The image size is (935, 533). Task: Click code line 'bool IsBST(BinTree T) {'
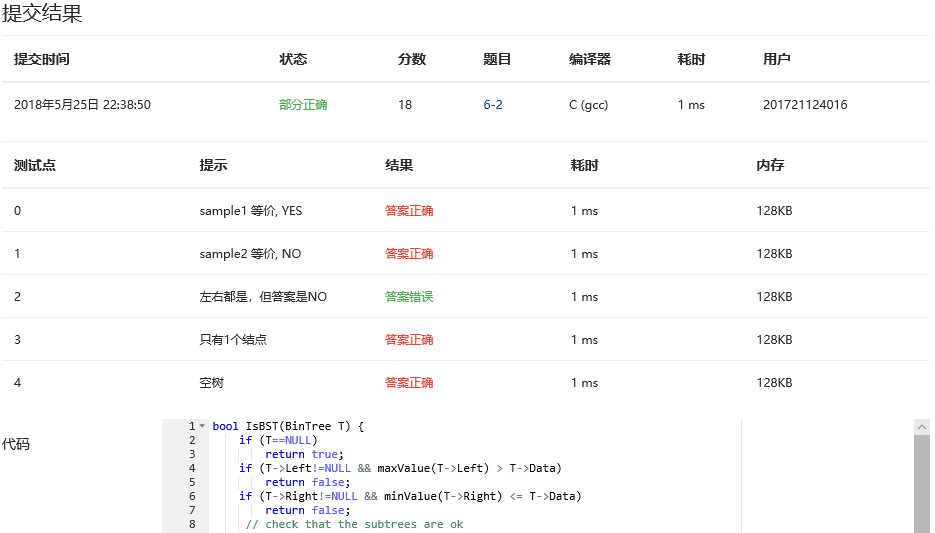[x=288, y=426]
